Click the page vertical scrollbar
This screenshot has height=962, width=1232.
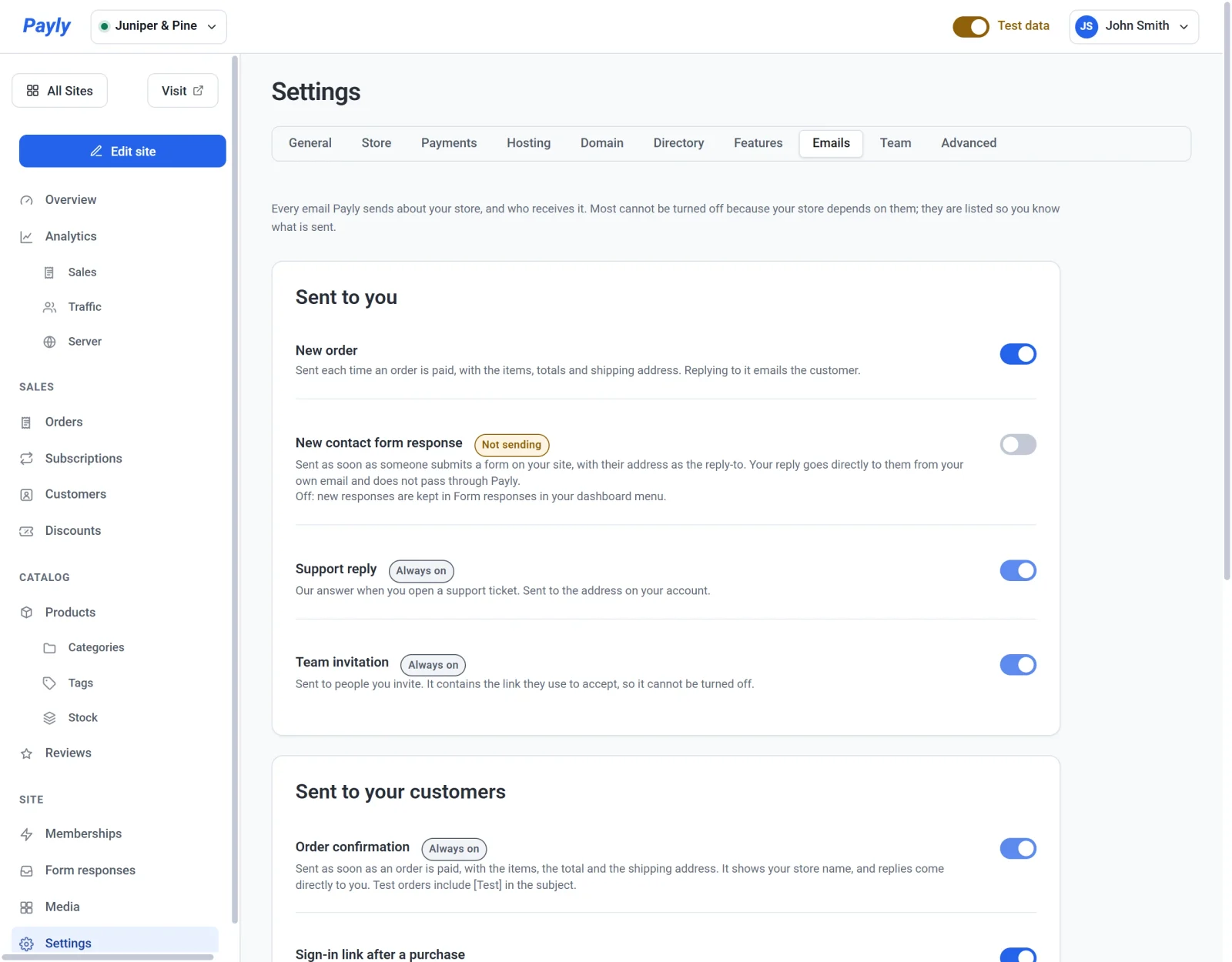pos(1227,292)
